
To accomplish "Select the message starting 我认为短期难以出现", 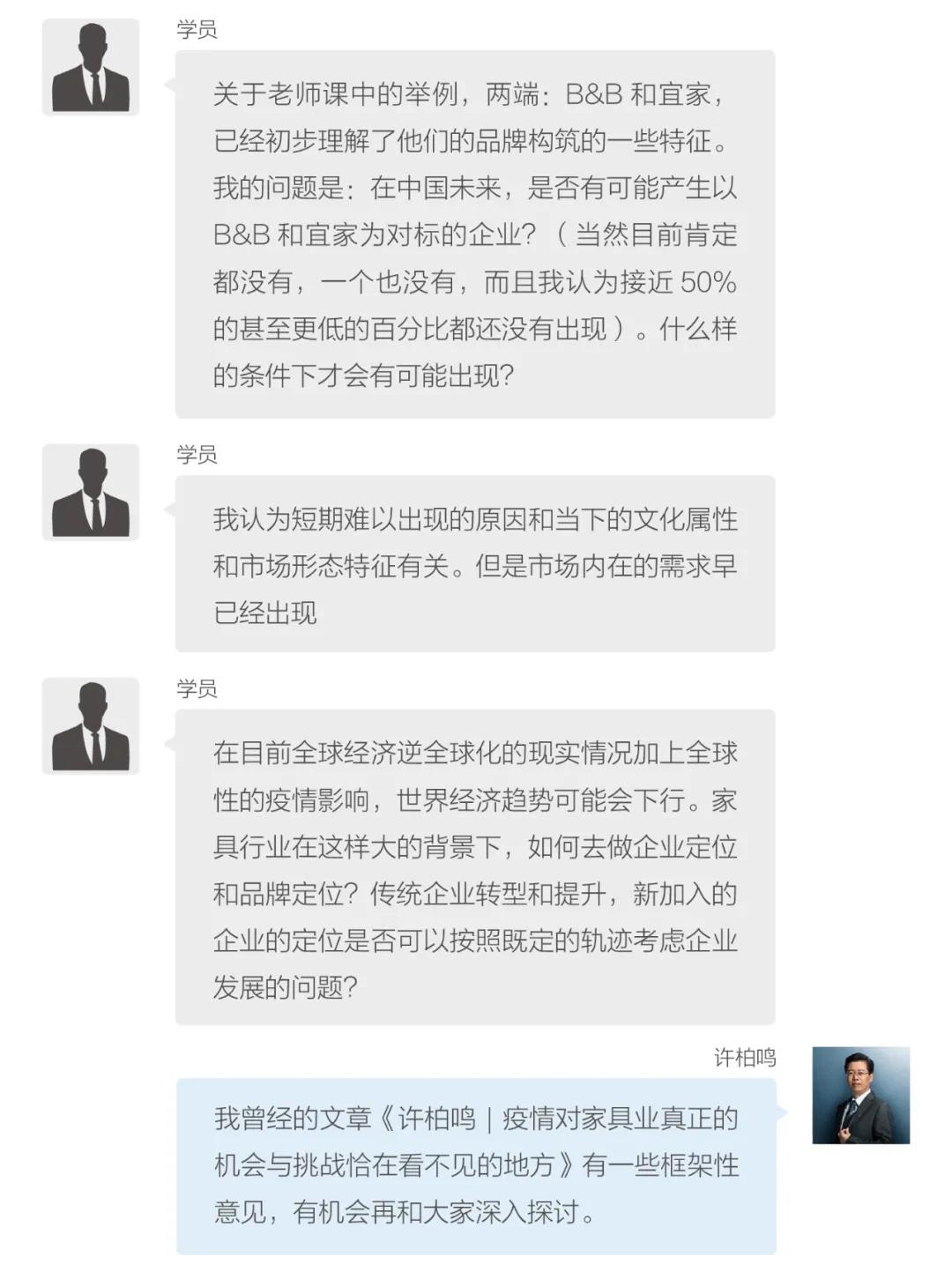I will [475, 564].
